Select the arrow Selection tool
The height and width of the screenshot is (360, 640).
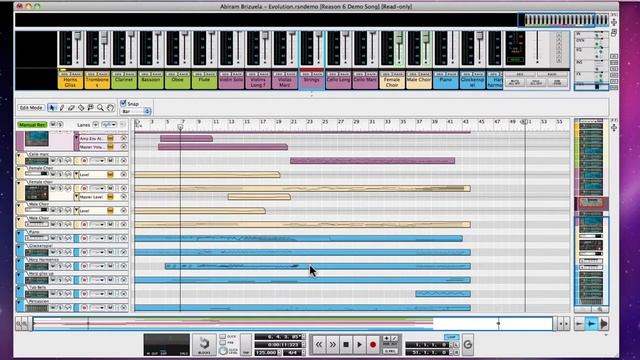[x=52, y=108]
